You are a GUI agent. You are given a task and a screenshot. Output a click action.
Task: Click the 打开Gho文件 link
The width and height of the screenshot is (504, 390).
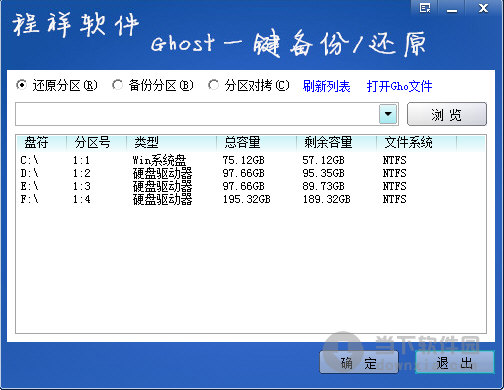pos(399,86)
